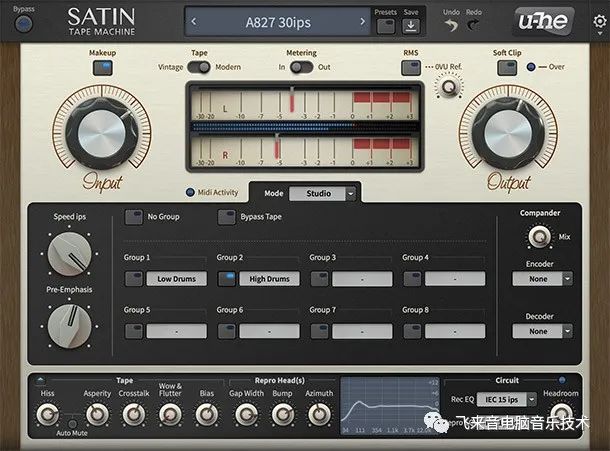
Task: Click the Group 3 name field
Action: coord(362,279)
